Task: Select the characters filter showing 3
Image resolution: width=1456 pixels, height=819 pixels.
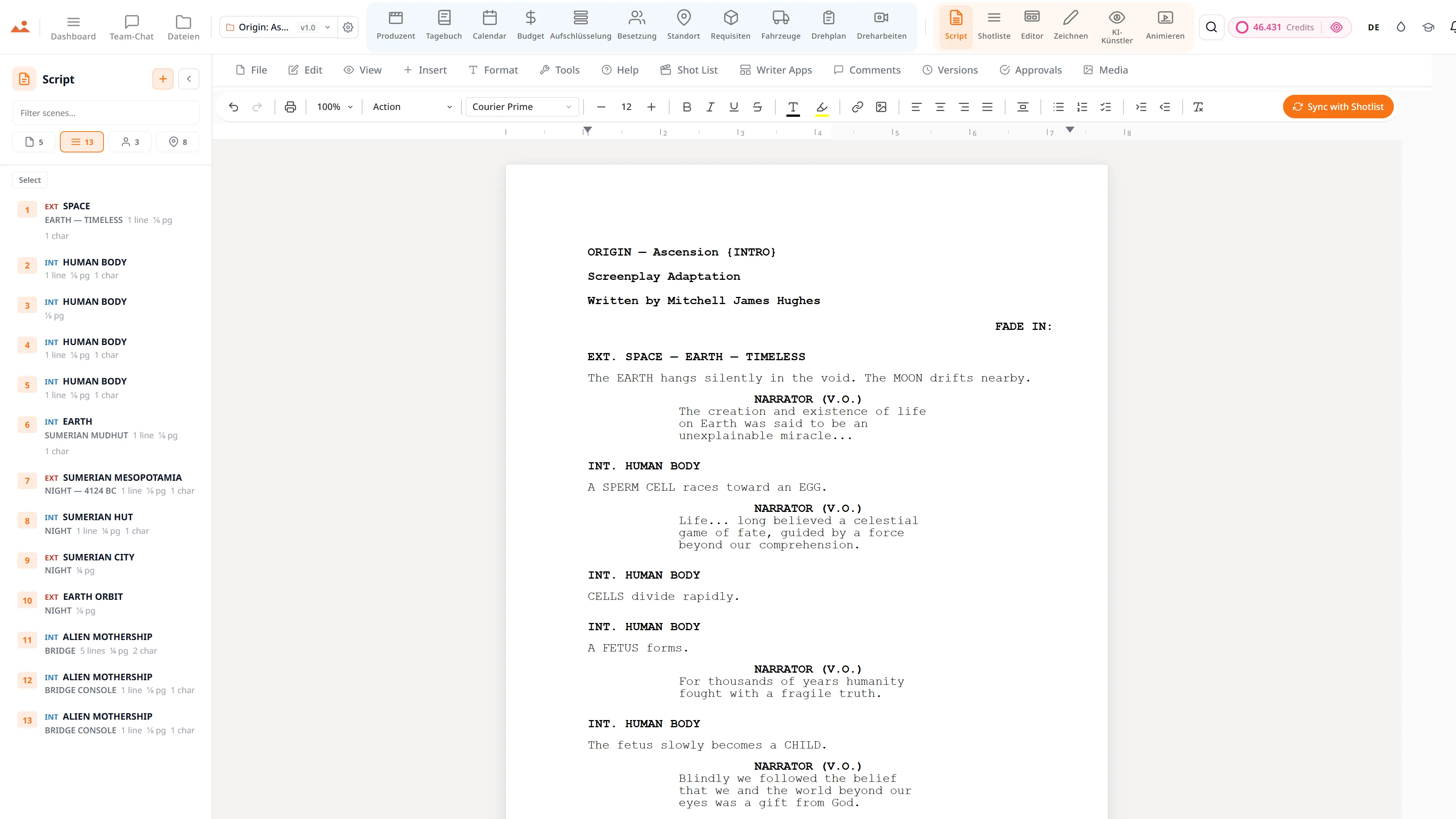Action: click(x=130, y=142)
